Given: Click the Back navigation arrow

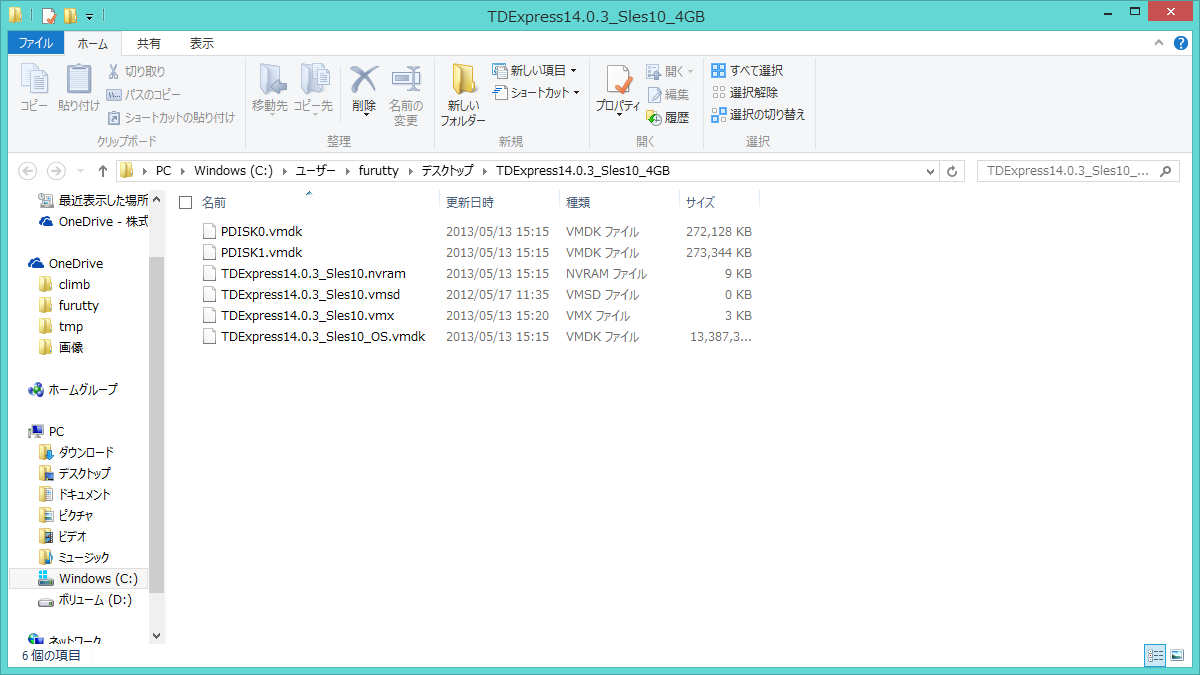Looking at the screenshot, I should click(x=28, y=171).
